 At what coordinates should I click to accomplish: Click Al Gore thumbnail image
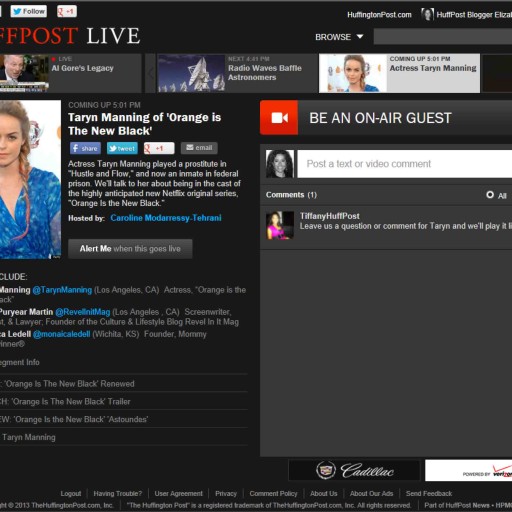(x=24, y=73)
